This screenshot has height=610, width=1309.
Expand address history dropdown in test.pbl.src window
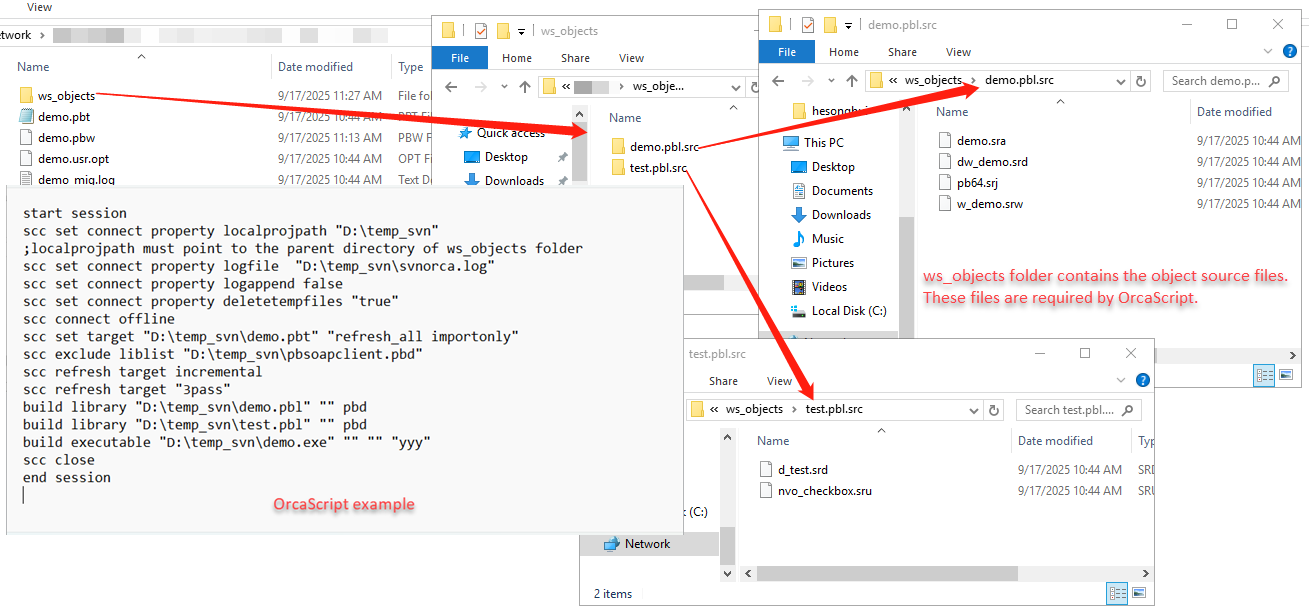click(x=973, y=410)
